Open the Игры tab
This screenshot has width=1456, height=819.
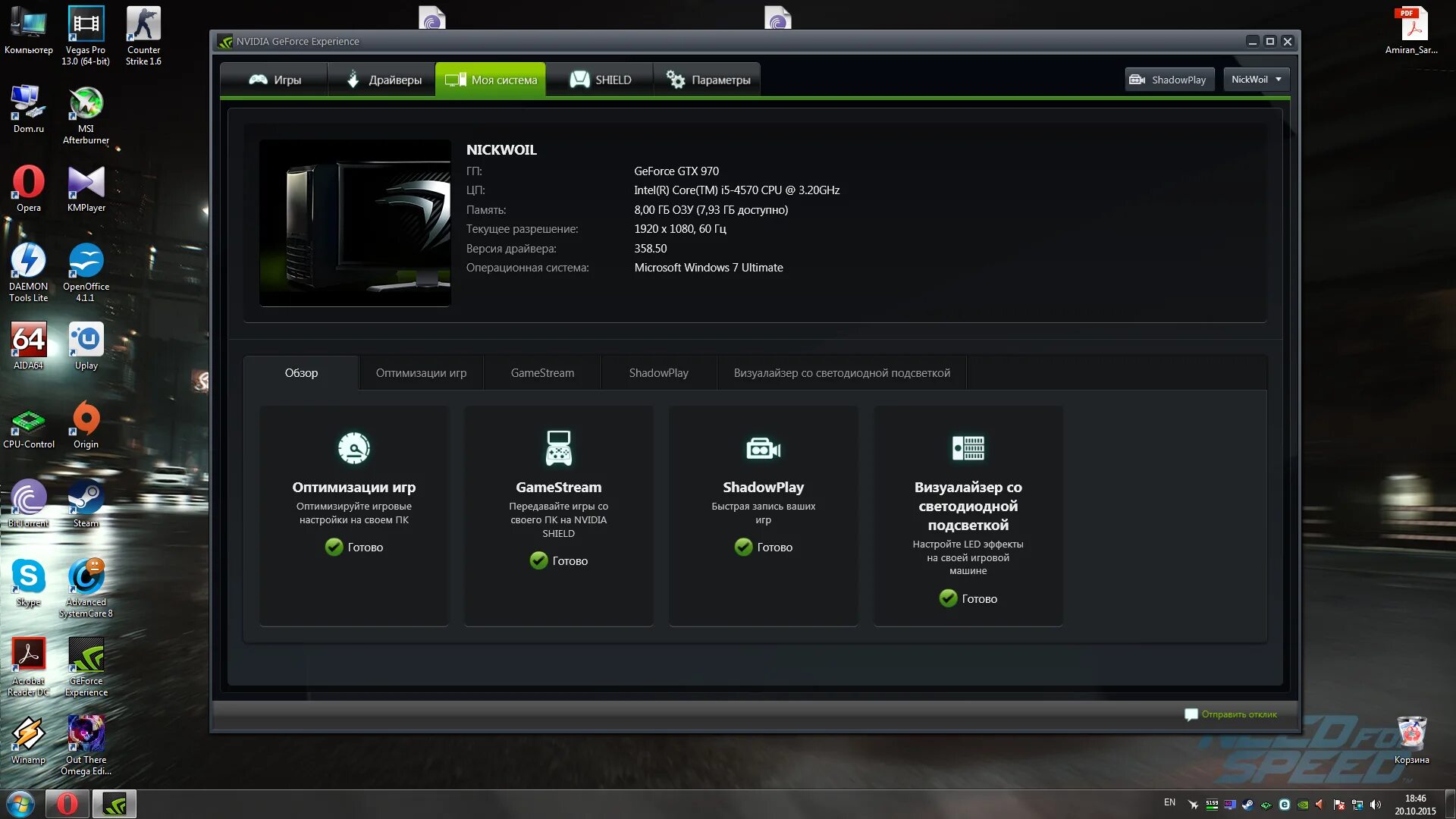click(275, 80)
